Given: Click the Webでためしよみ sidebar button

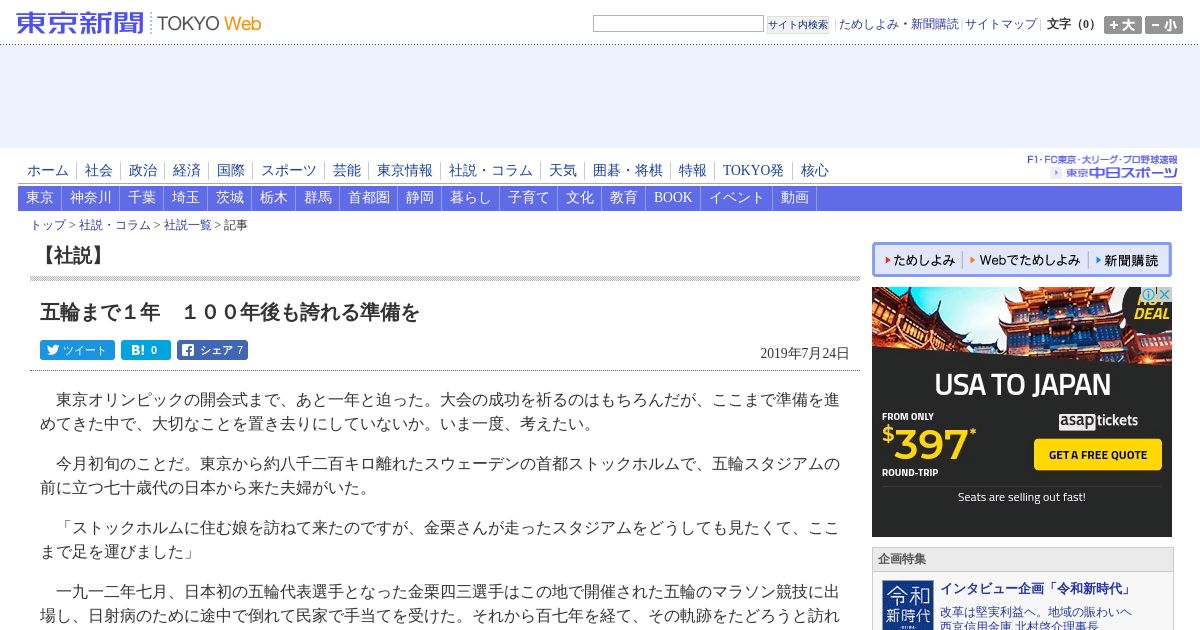Looking at the screenshot, I should point(1024,260).
